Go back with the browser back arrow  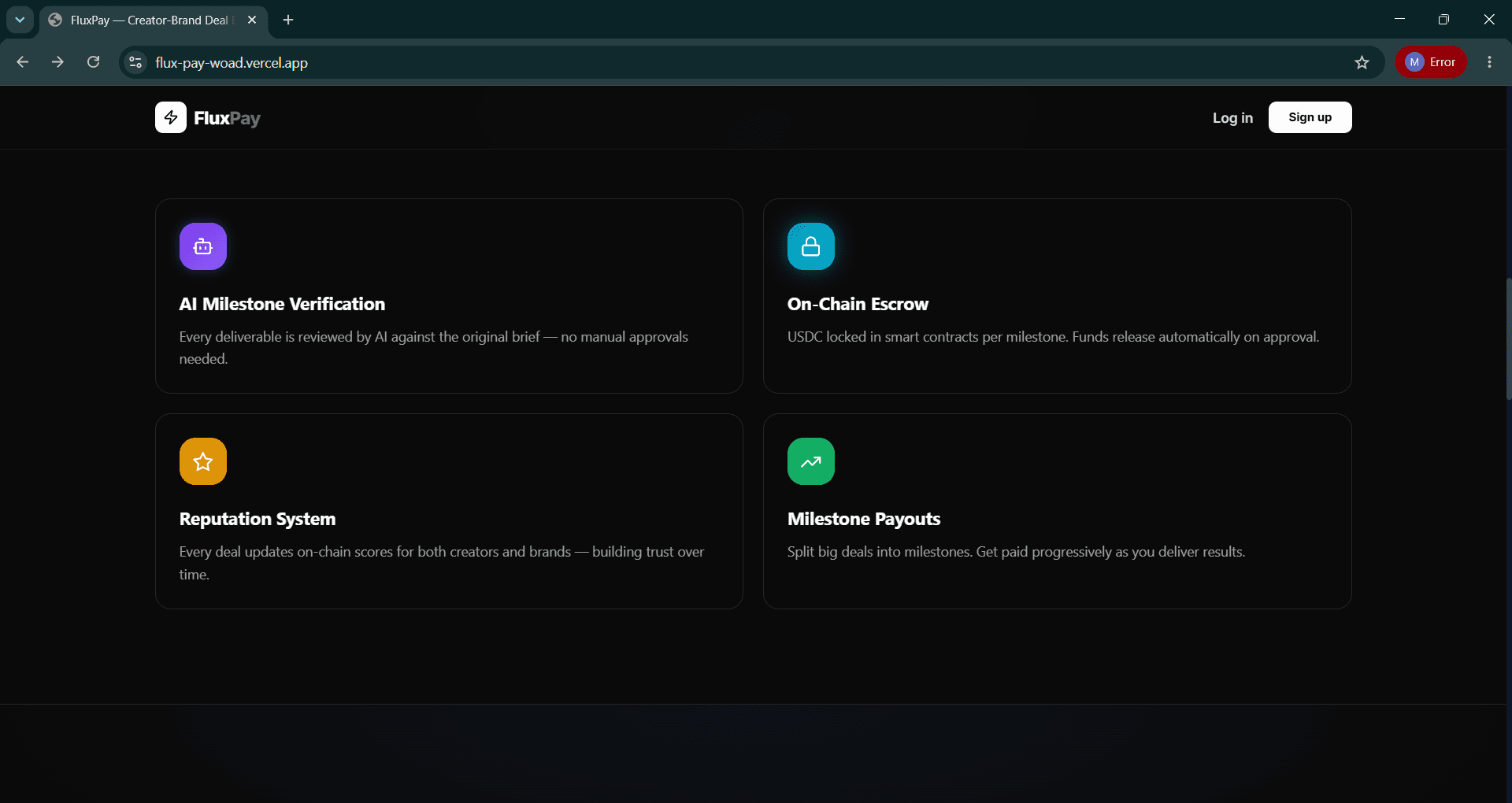[x=22, y=62]
